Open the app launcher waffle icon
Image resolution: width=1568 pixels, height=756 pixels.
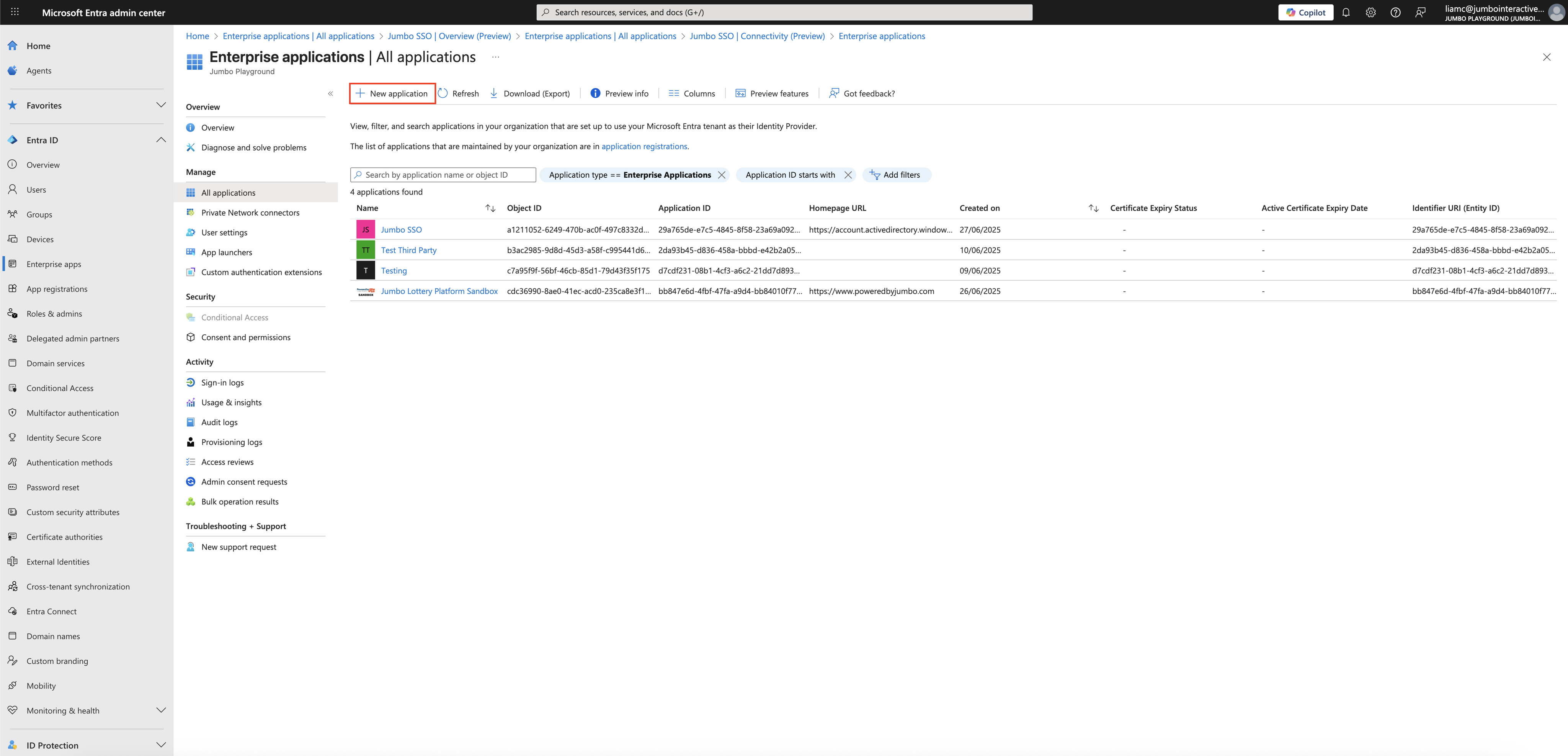pos(15,12)
